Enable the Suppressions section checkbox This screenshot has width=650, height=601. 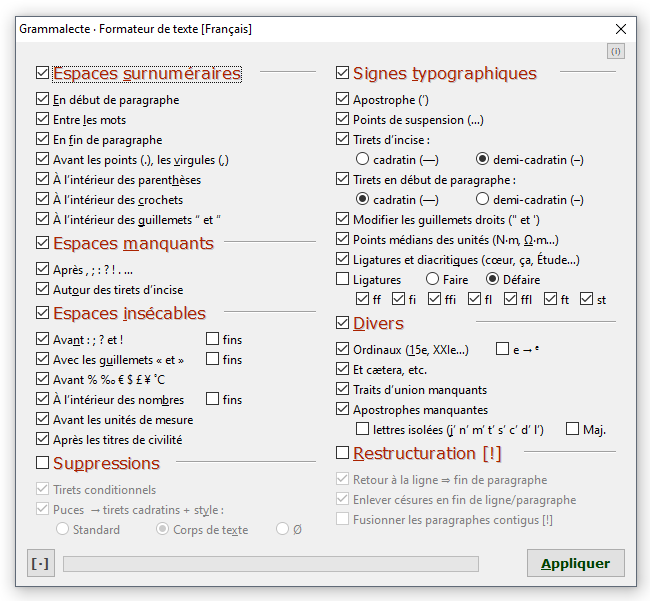pos(42,463)
